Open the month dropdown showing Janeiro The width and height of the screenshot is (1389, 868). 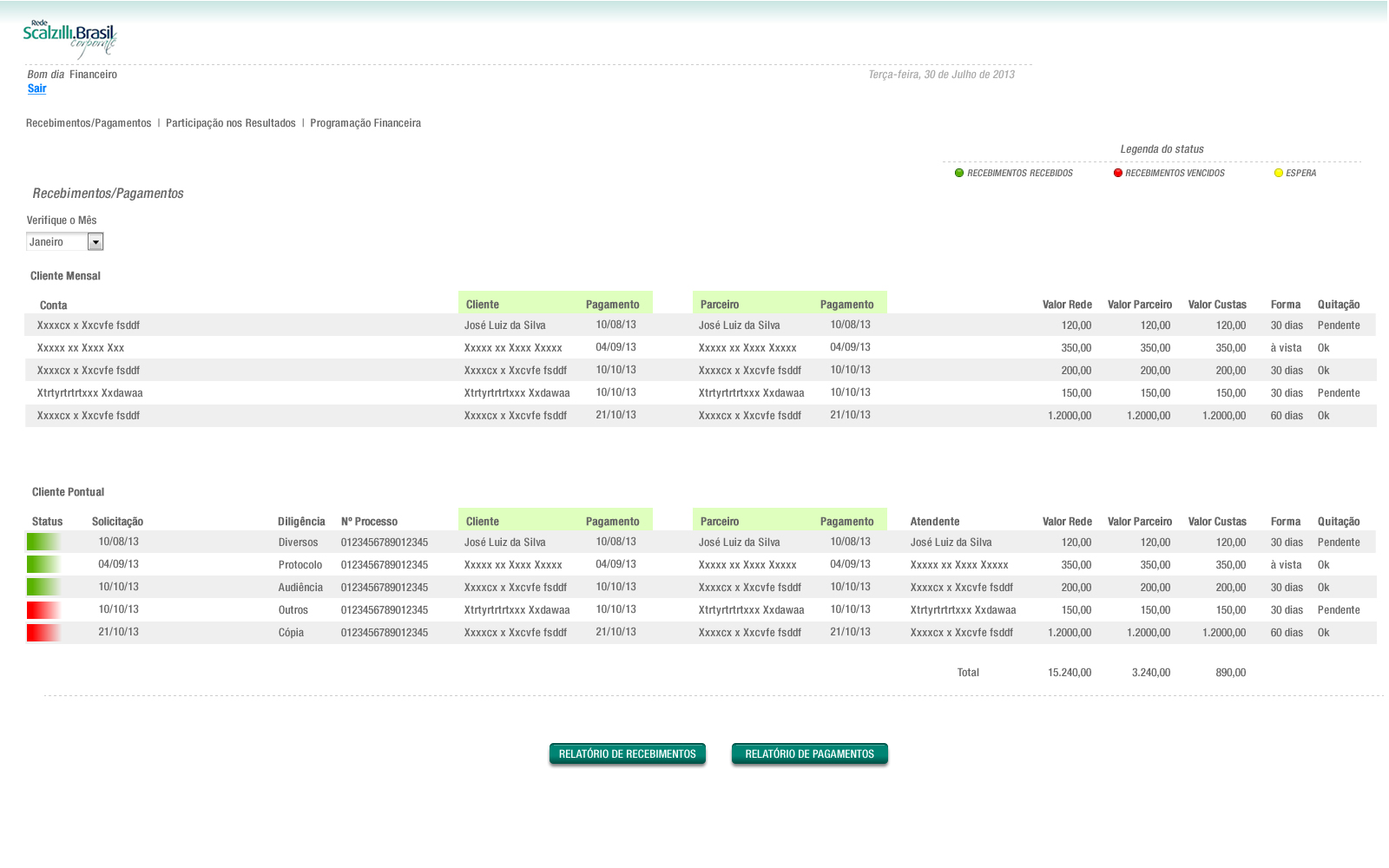point(57,242)
